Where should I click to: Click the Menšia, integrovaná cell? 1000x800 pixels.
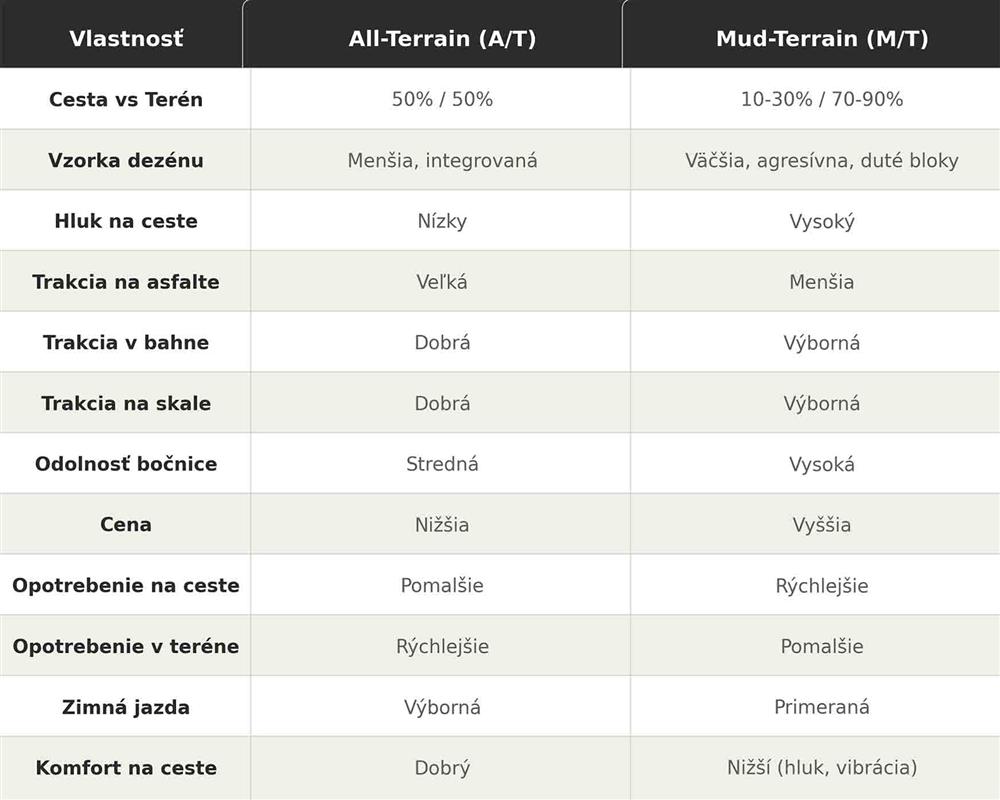[x=442, y=160]
